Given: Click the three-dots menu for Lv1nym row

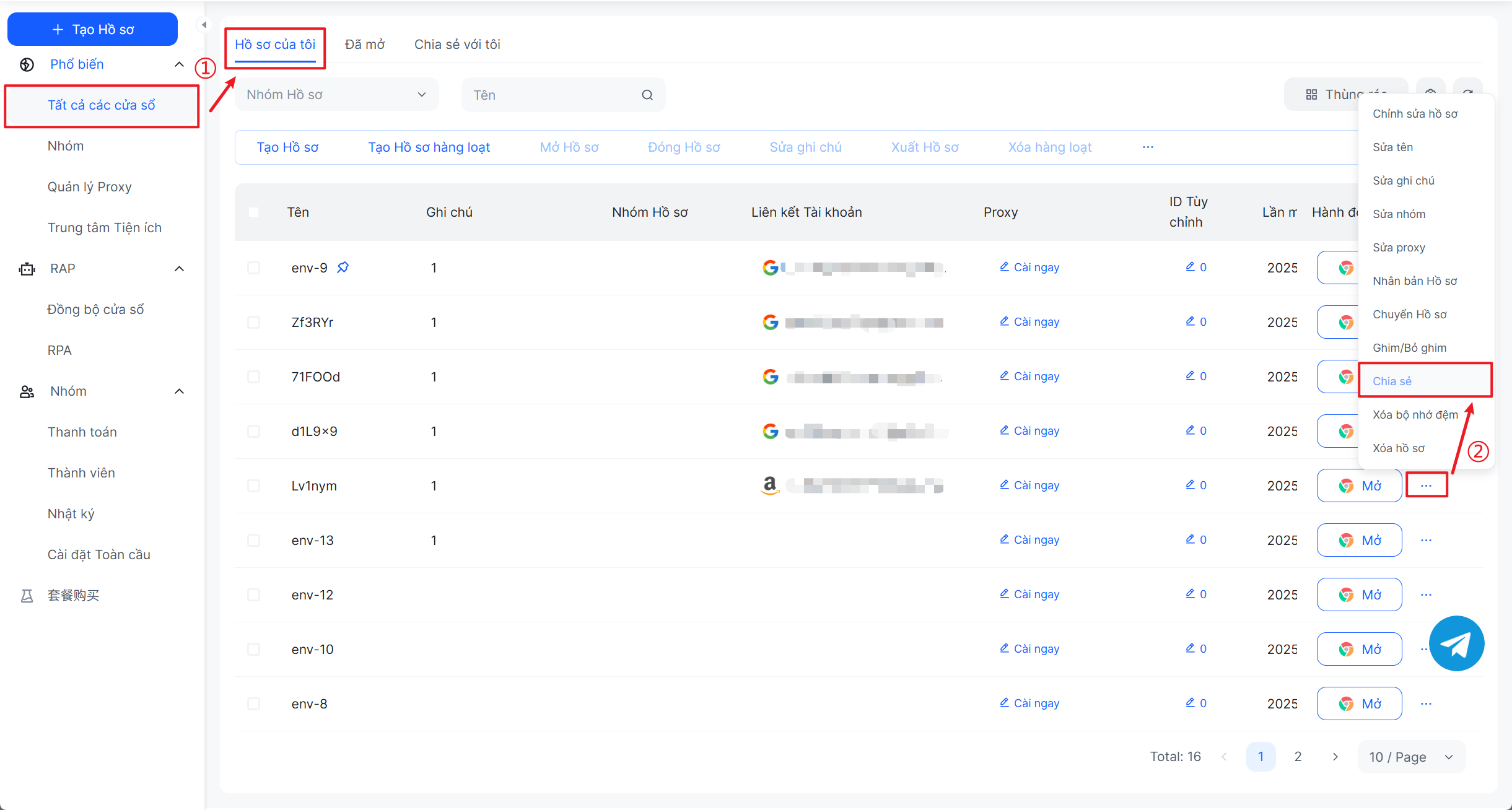Looking at the screenshot, I should coord(1426,486).
